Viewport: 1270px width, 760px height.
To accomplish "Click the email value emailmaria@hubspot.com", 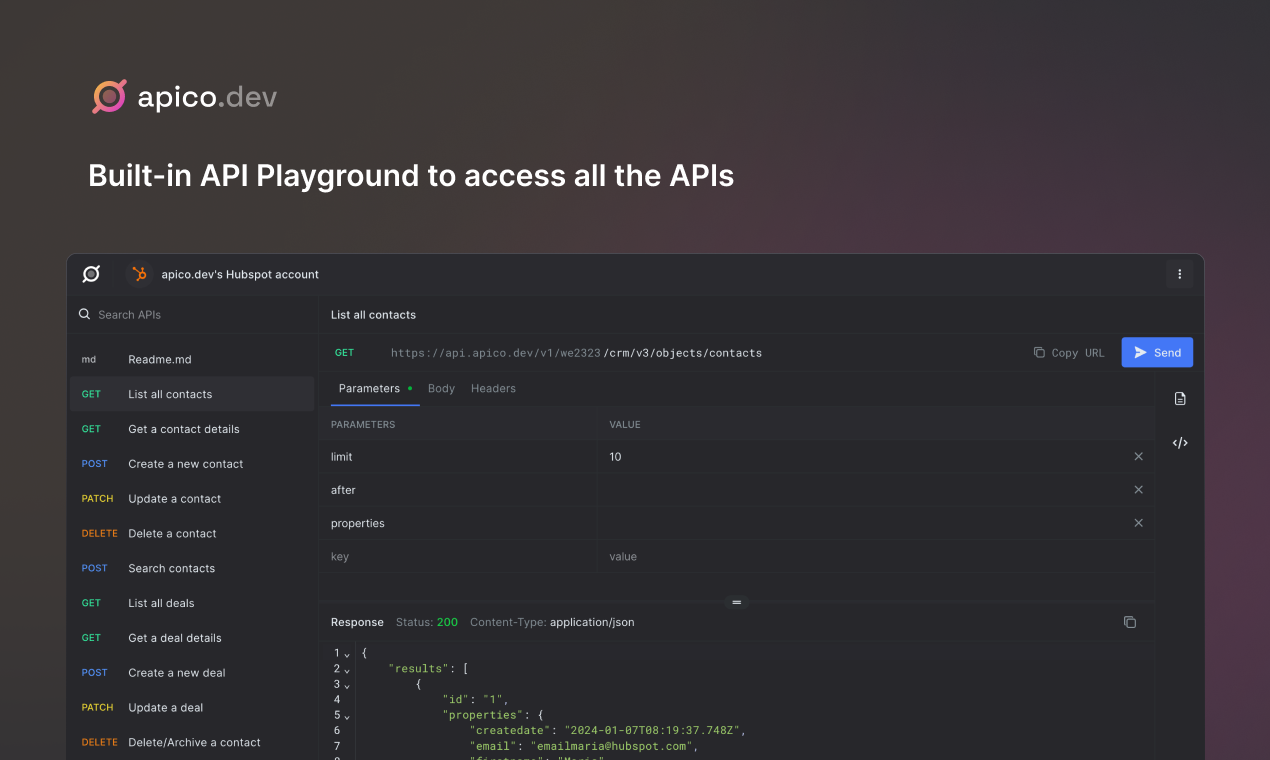I will pyautogui.click(x=613, y=746).
